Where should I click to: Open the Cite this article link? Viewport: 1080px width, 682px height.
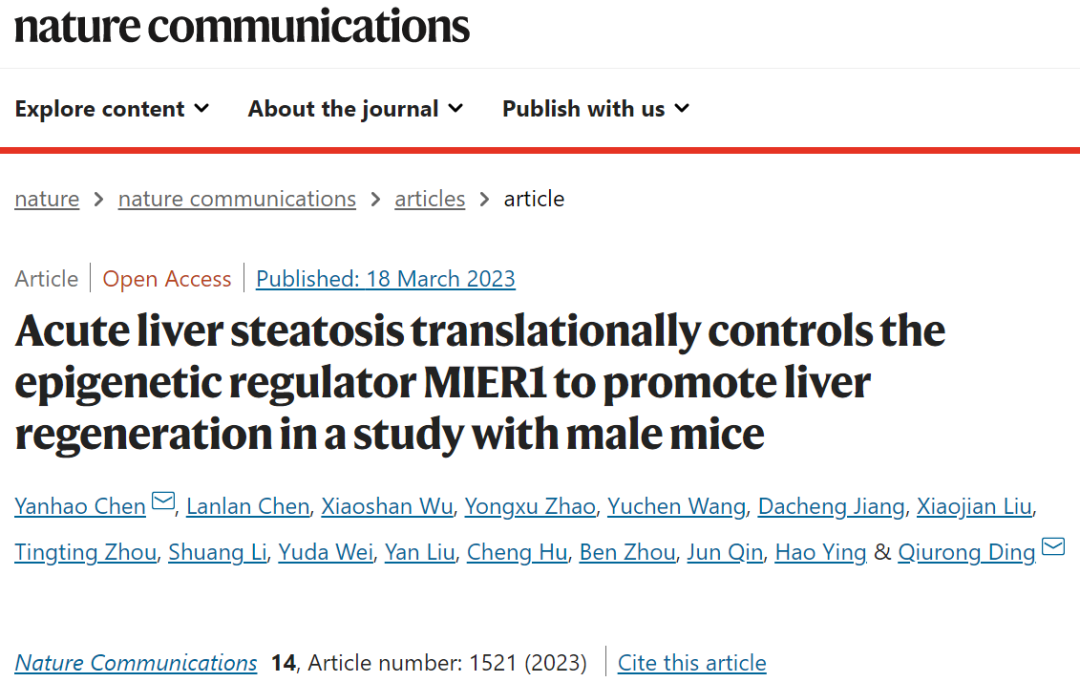point(692,663)
